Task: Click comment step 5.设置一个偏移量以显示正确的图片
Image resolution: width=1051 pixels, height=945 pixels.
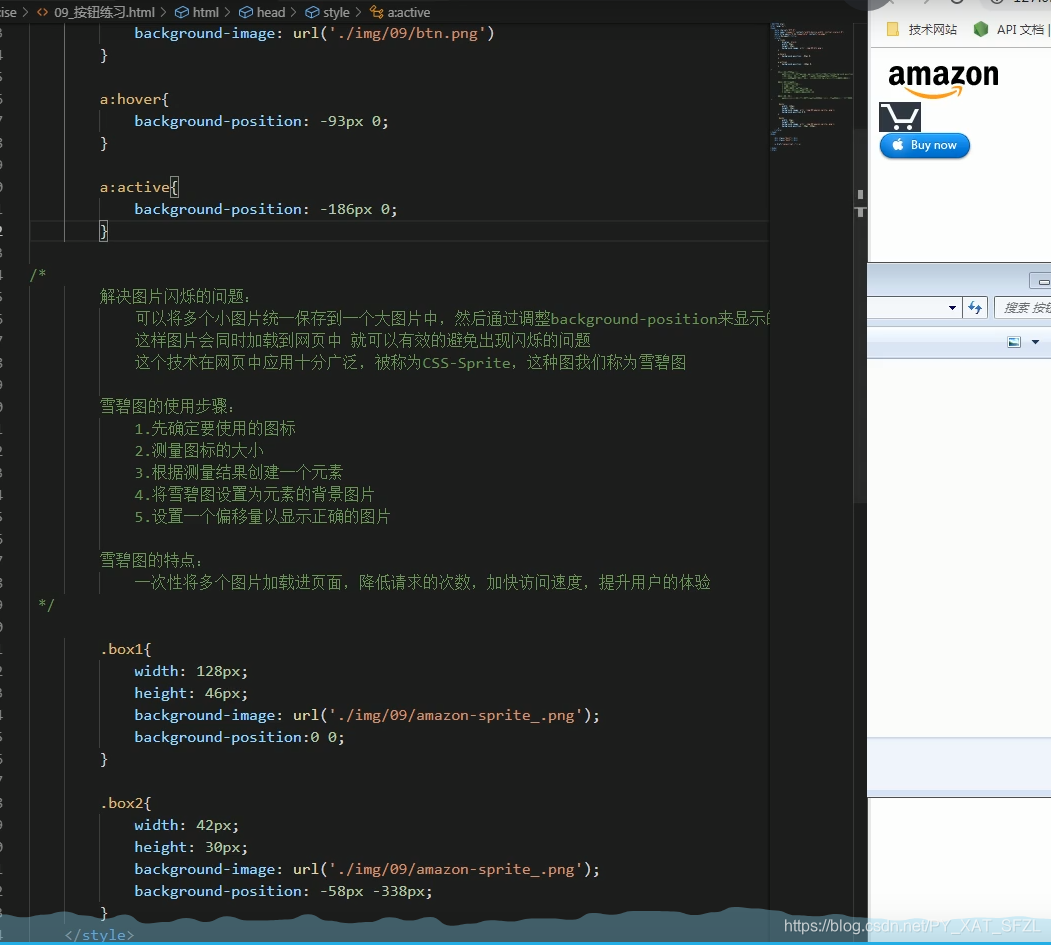Action: coord(263,517)
